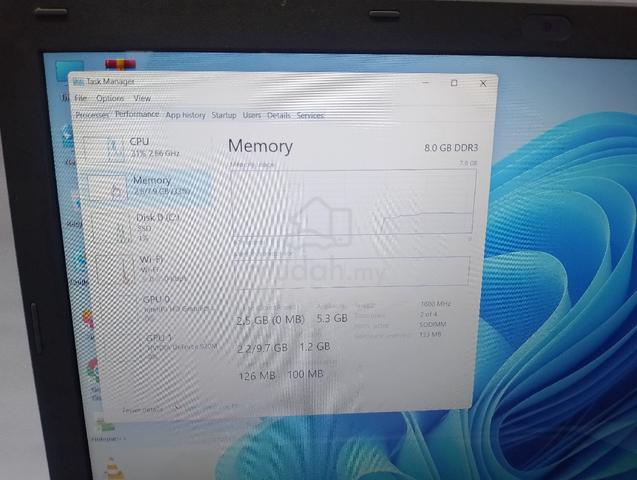637x480 pixels.
Task: Close the Task Manager window
Action: tap(483, 83)
